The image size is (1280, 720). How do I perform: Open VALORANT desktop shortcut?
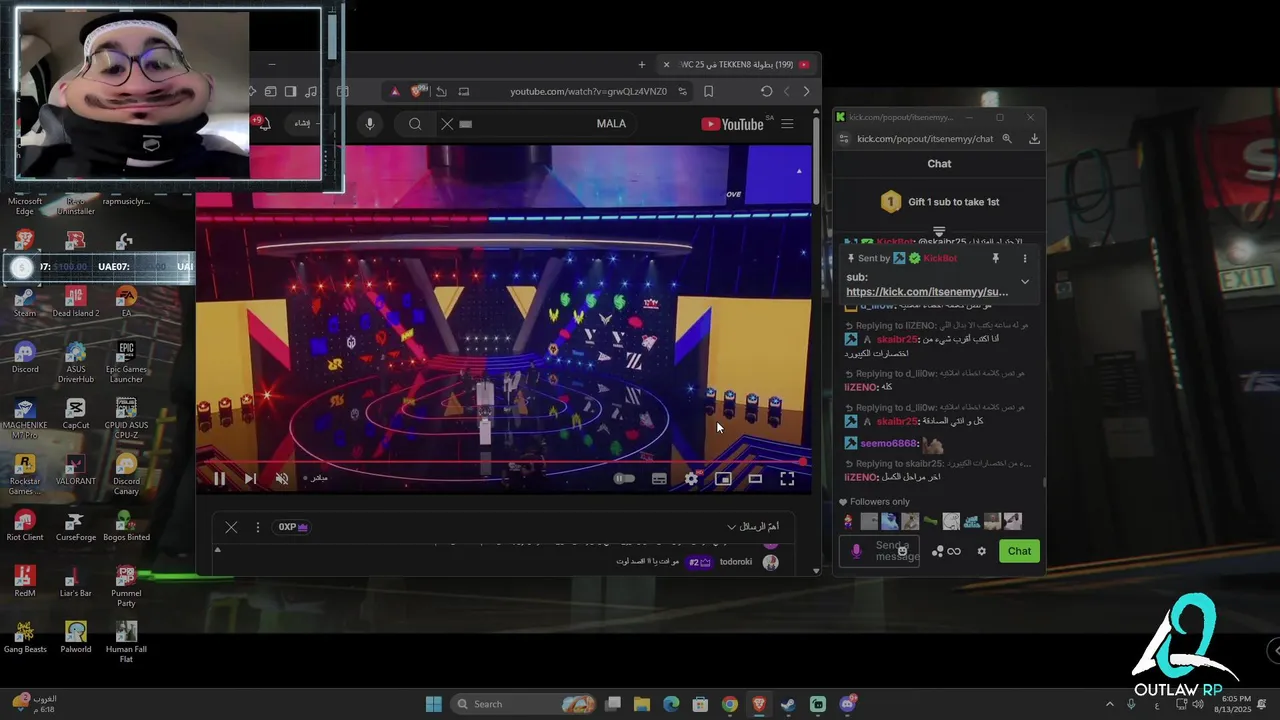coord(75,469)
